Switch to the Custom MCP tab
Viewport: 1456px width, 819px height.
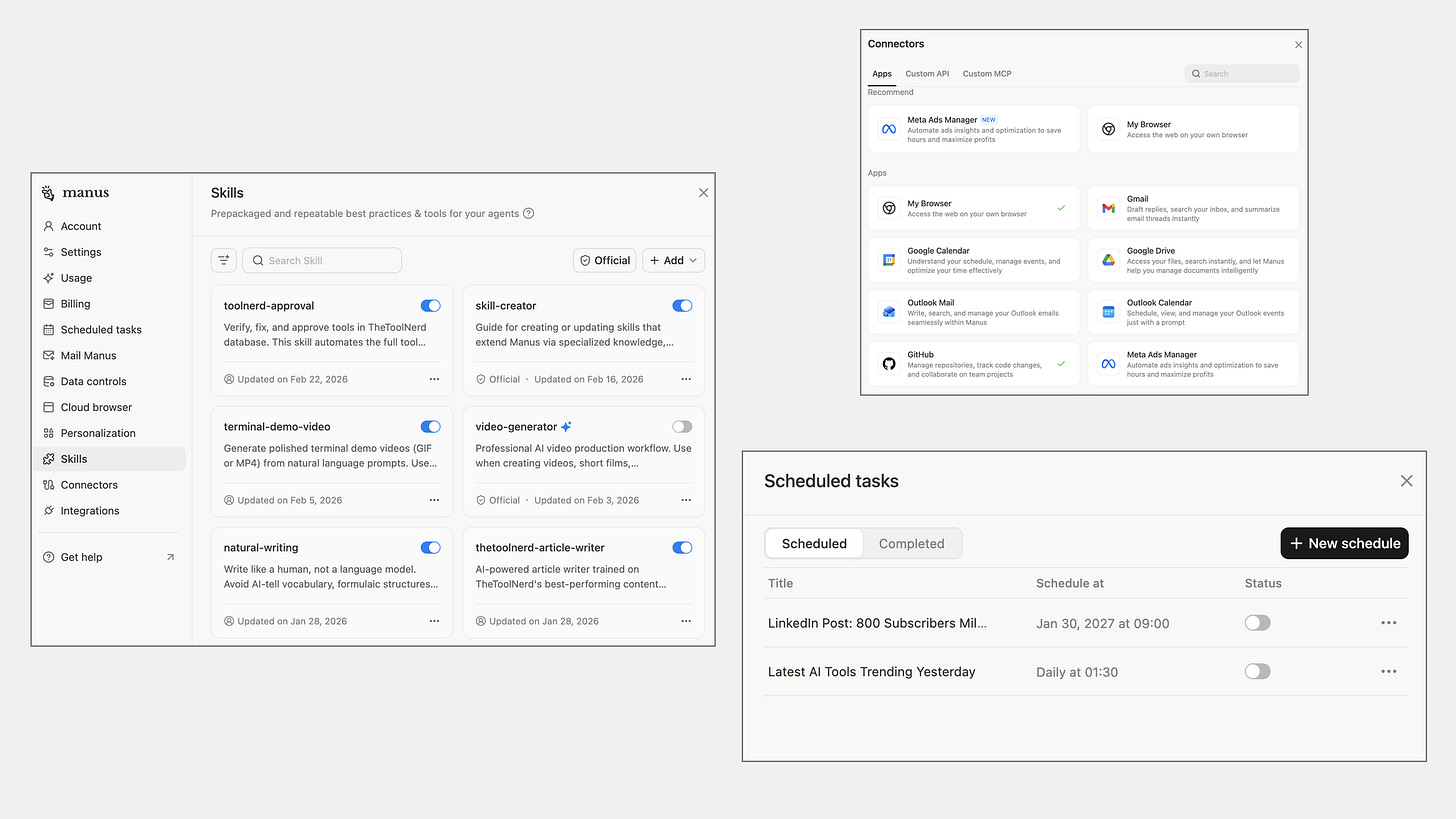click(x=987, y=74)
